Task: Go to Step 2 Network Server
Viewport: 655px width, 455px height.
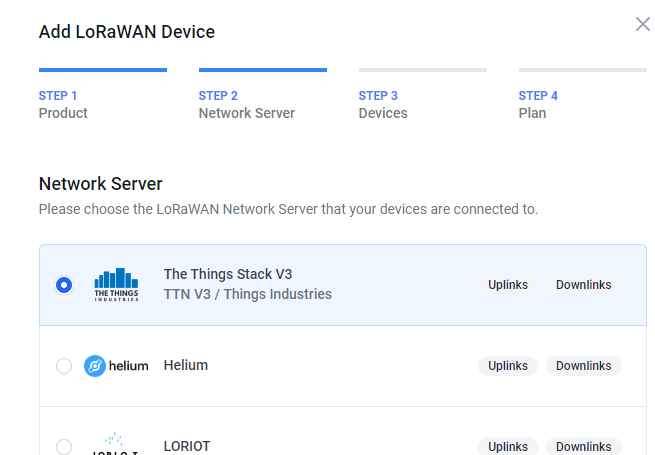Action: [x=246, y=104]
